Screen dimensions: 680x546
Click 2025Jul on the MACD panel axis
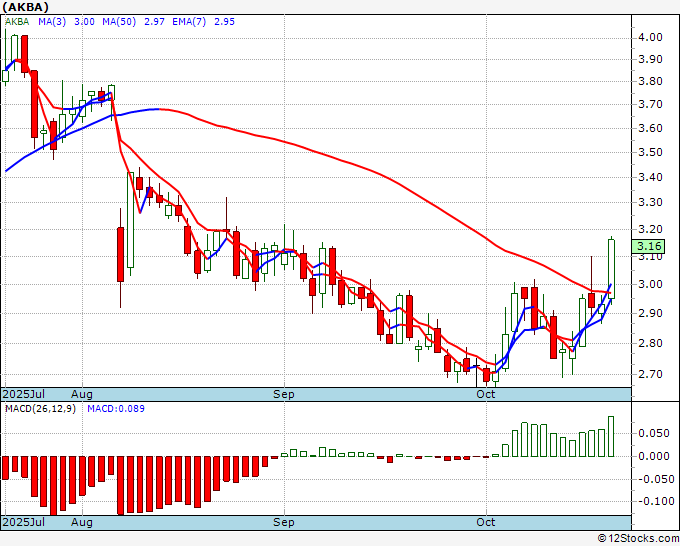[x=24, y=522]
